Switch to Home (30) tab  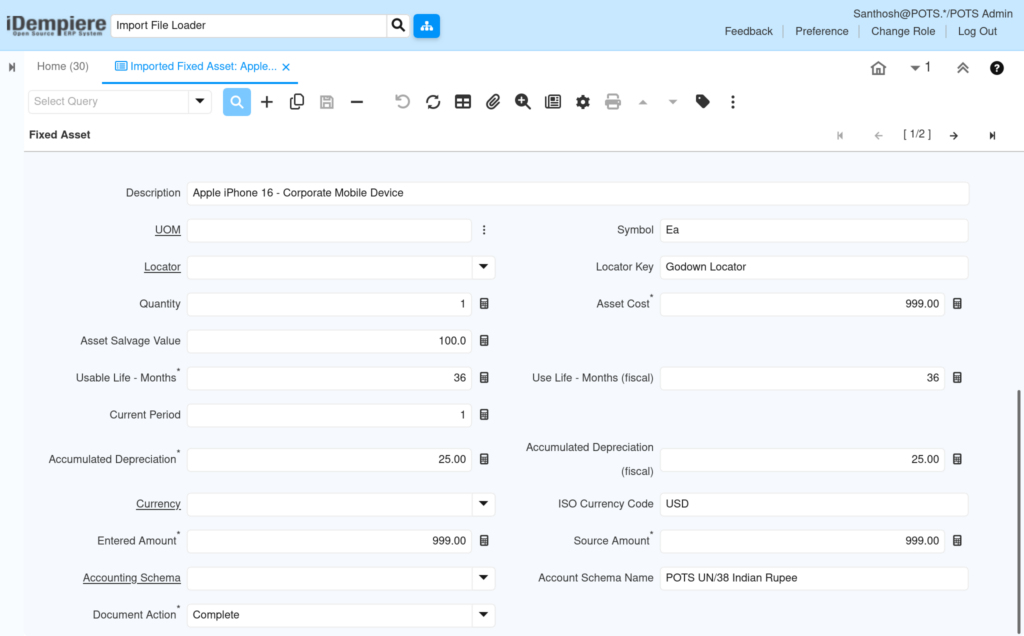coord(63,67)
